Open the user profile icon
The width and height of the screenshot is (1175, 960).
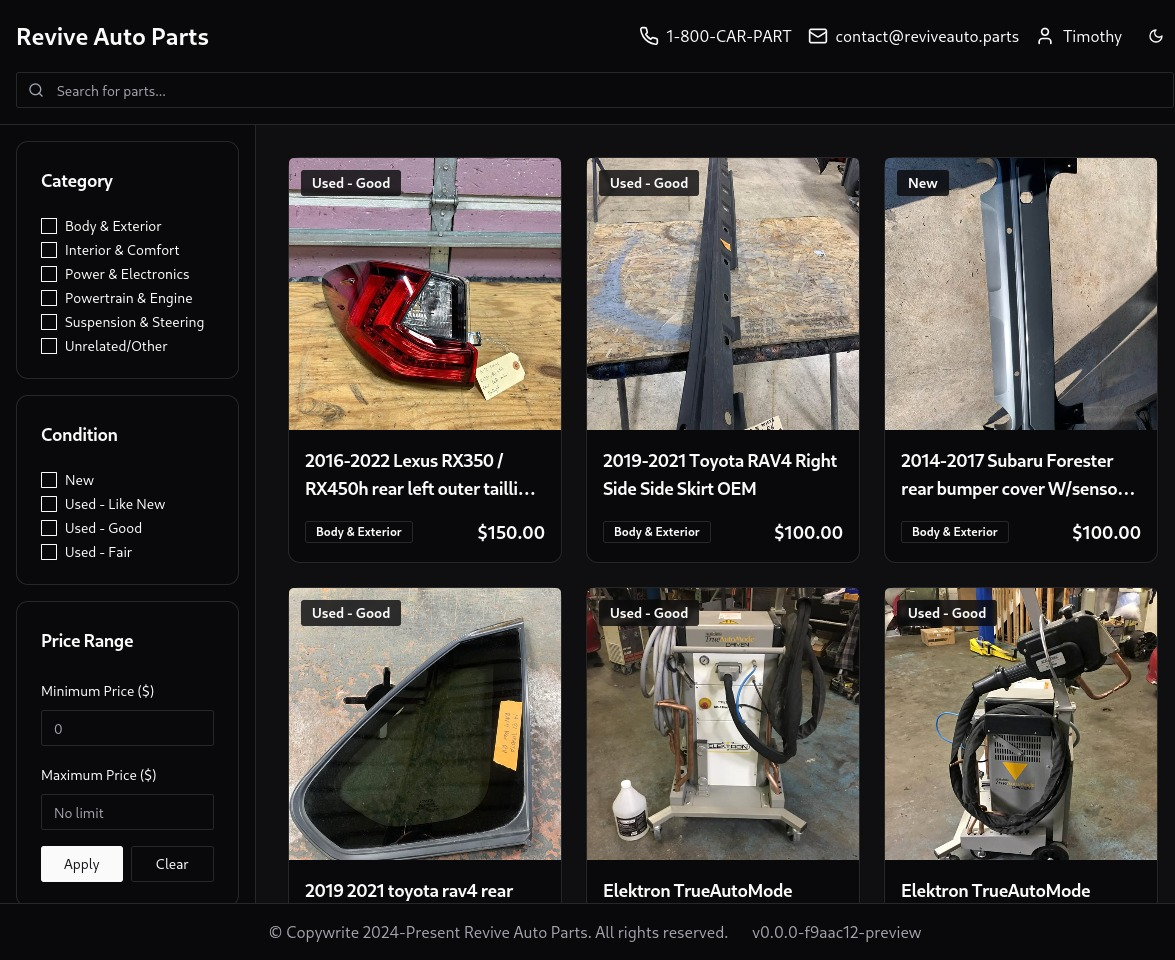click(1045, 36)
